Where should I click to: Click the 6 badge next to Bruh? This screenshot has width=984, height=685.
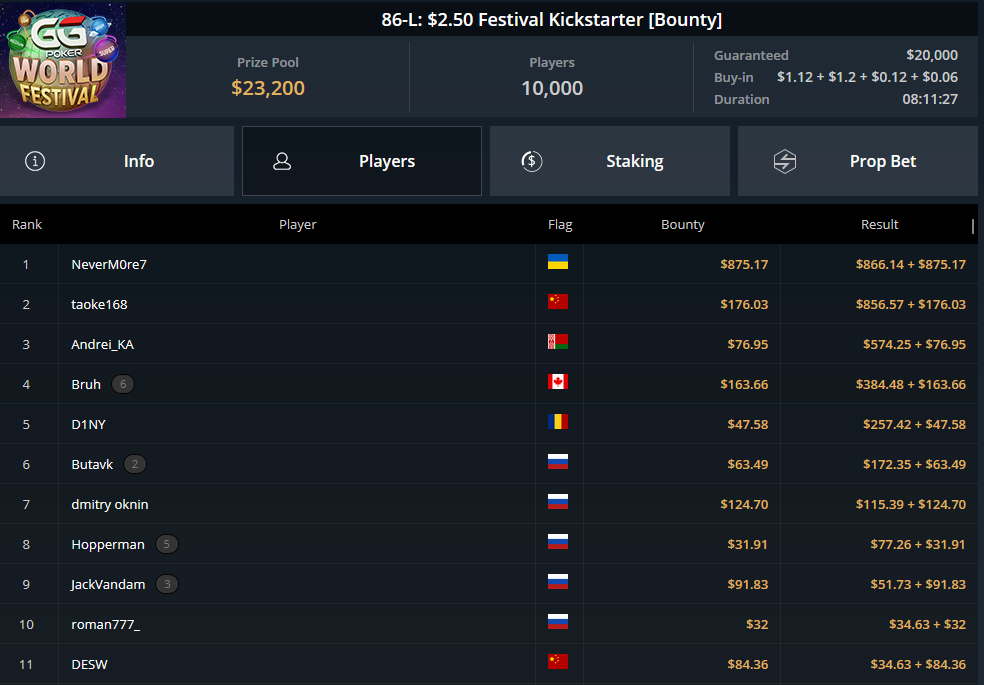click(x=123, y=384)
